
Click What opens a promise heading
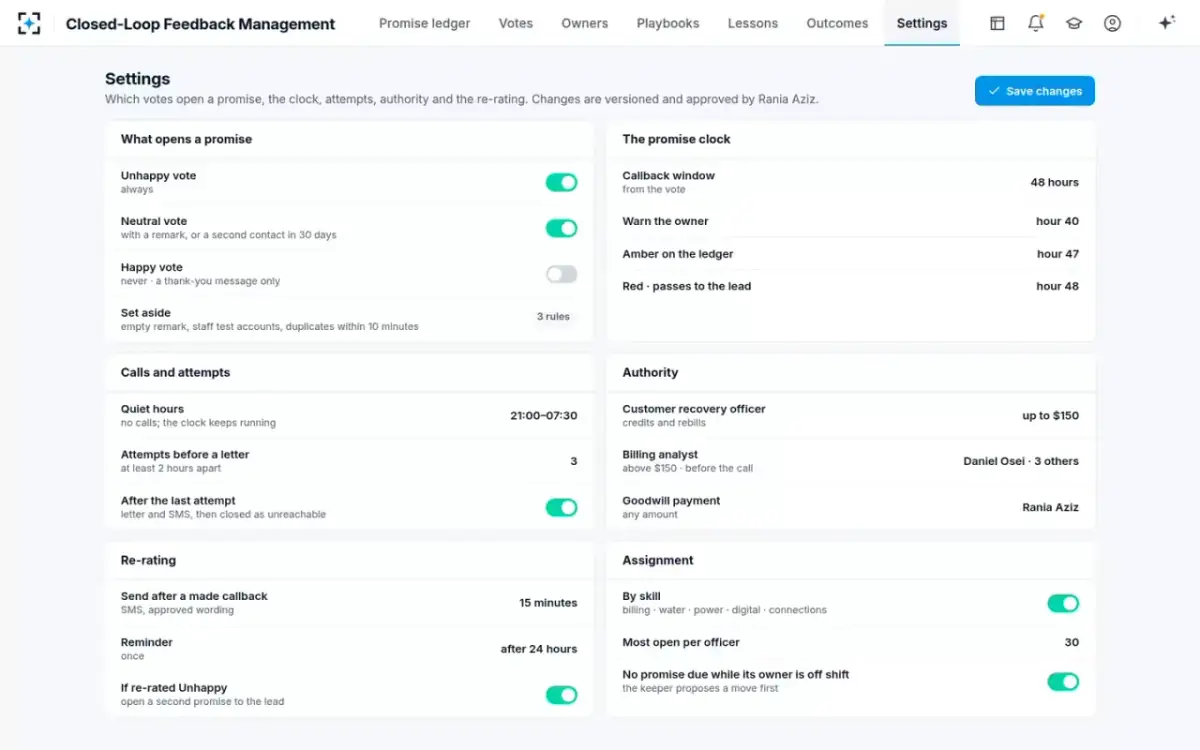click(x=186, y=139)
